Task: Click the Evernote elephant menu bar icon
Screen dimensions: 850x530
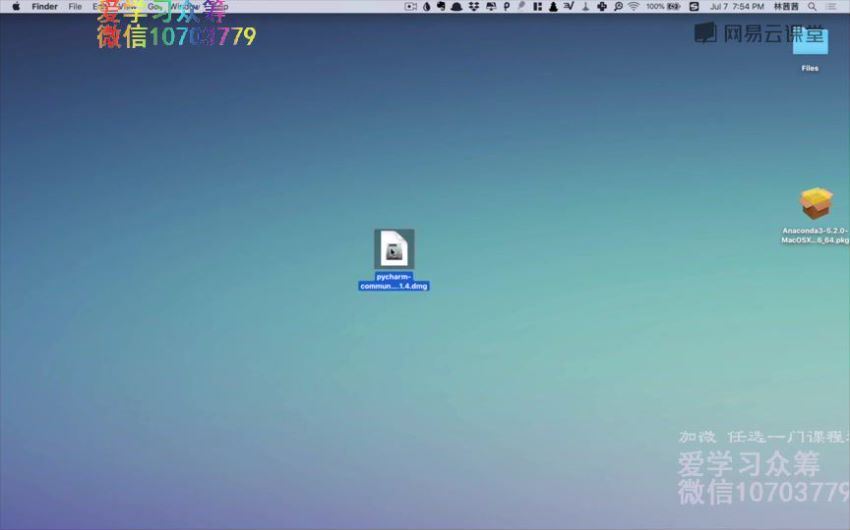Action: click(x=441, y=7)
